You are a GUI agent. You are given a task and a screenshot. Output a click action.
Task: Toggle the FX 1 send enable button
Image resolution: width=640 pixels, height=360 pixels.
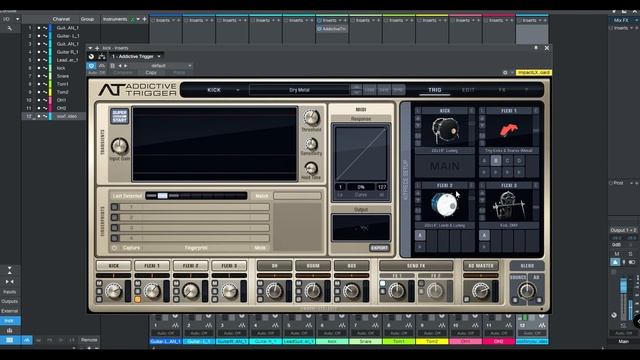coord(382,283)
